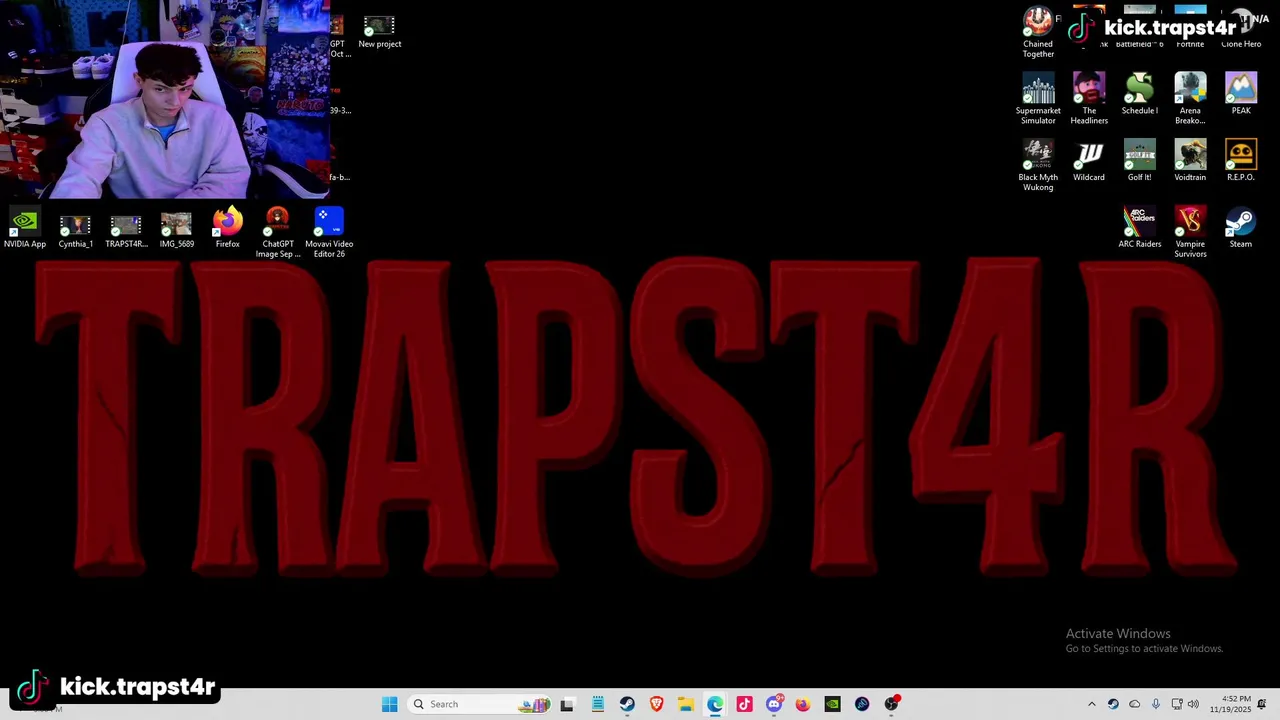Open The Headliners game icon

pyautogui.click(x=1089, y=99)
